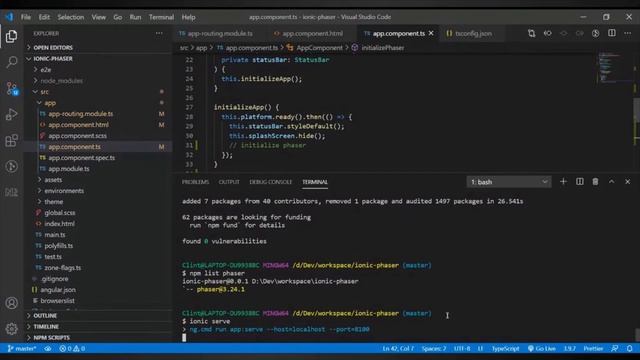Switch to the Debug Console tab
640x360 pixels.
pyautogui.click(x=271, y=182)
